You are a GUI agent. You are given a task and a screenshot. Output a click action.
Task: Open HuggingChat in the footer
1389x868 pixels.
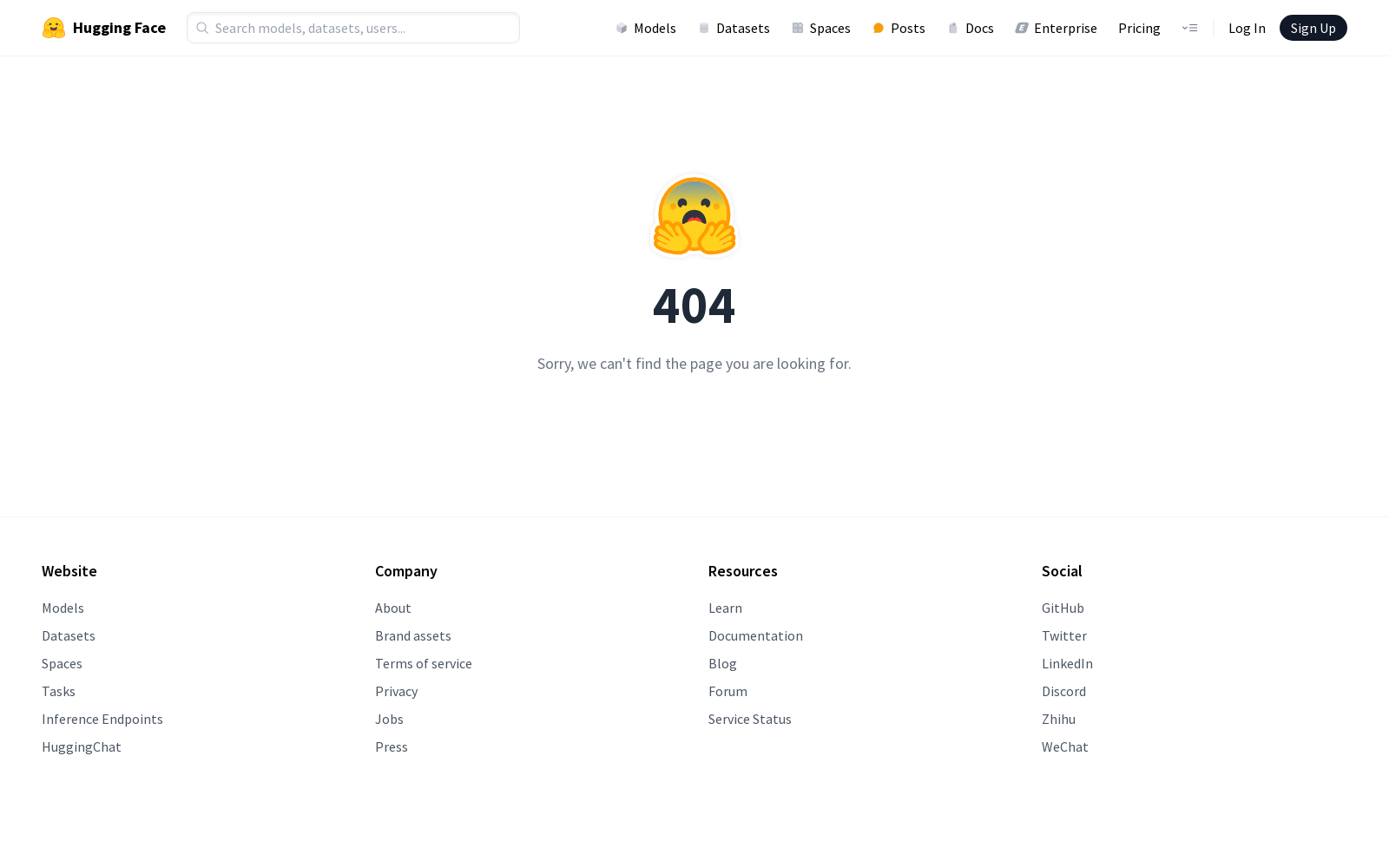click(x=82, y=746)
